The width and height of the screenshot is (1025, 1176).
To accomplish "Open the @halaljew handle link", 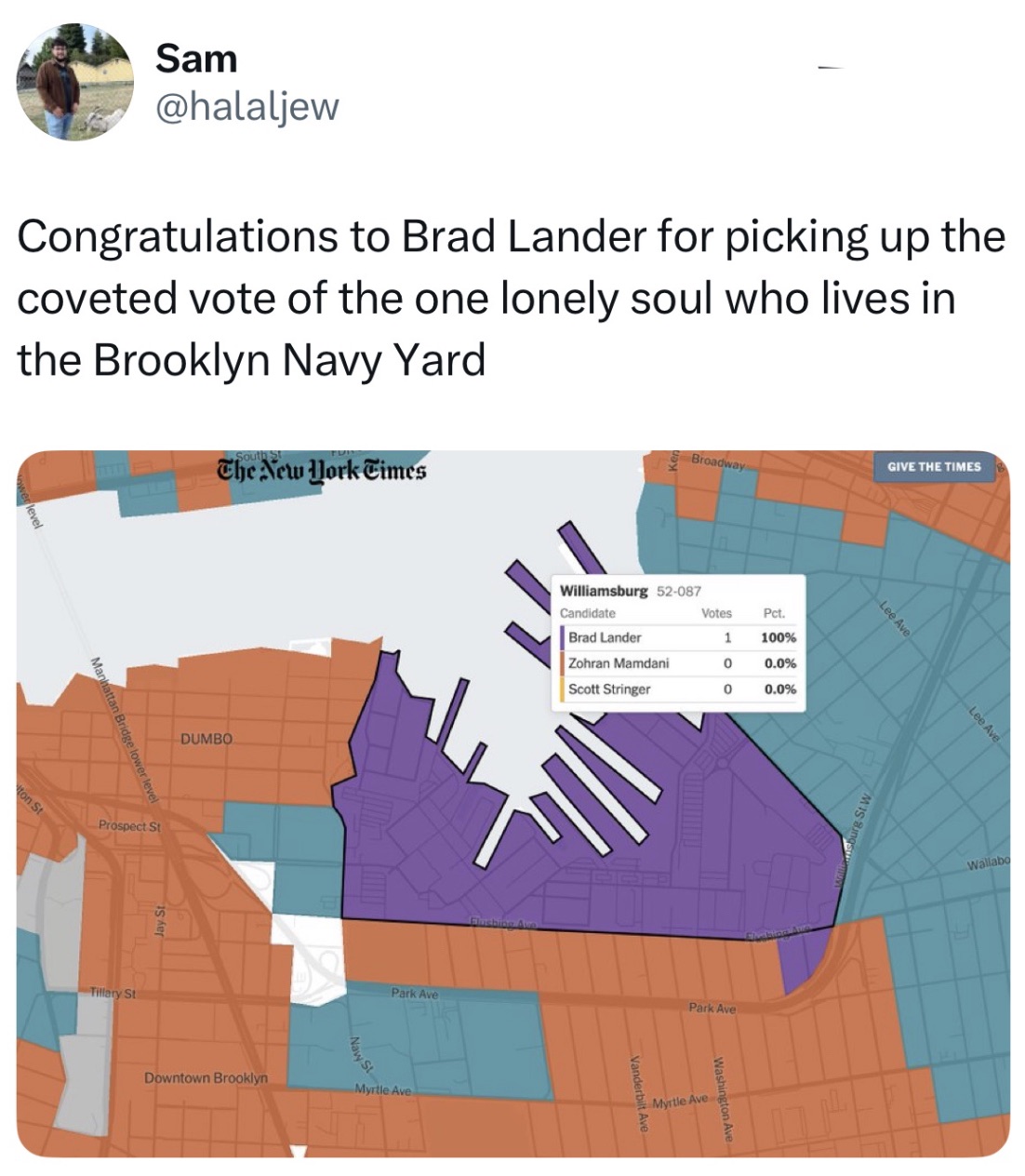I will point(247,107).
